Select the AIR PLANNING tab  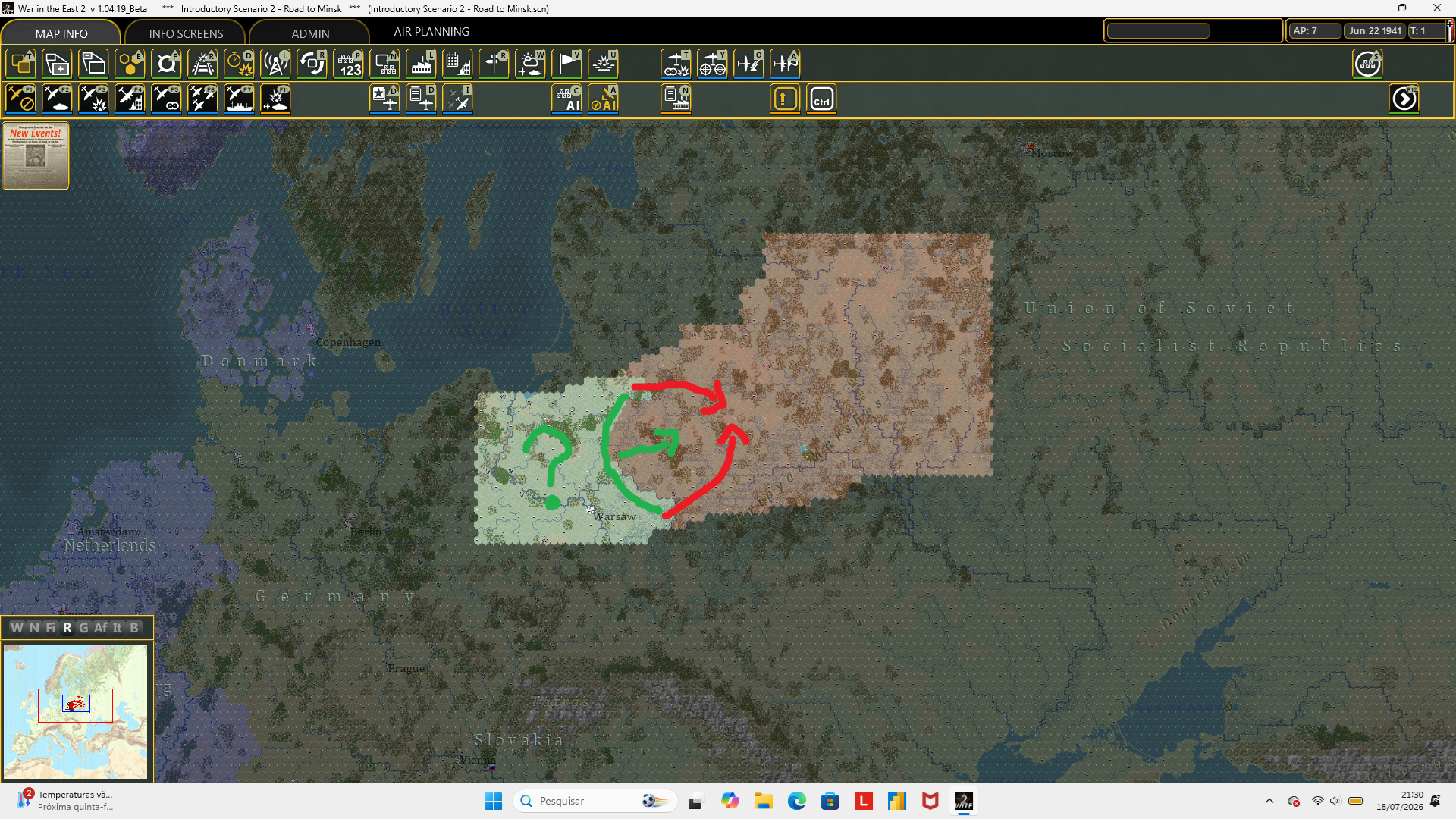pos(431,32)
